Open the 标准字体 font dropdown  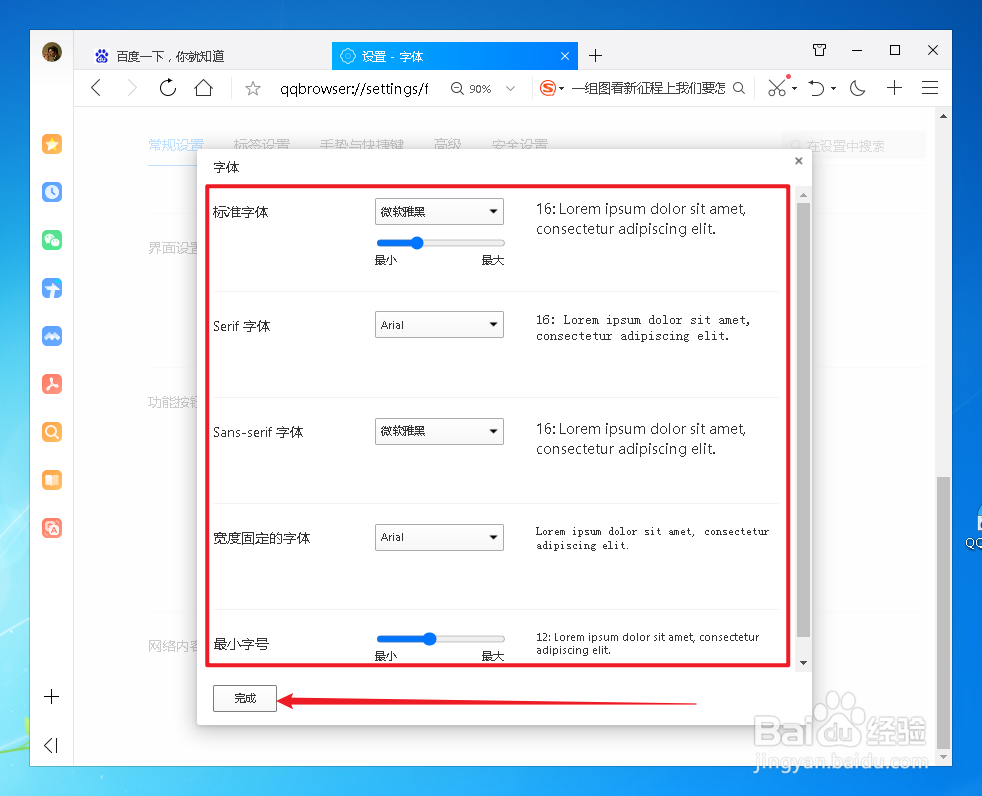point(439,212)
